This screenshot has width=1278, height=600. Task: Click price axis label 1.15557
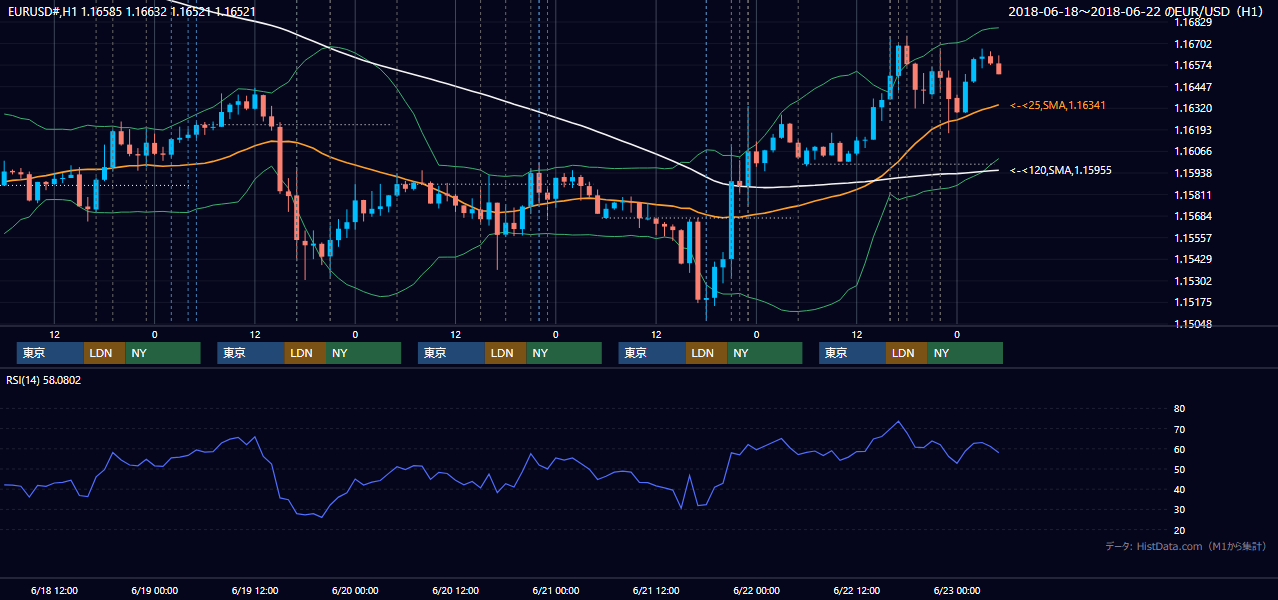point(1192,238)
